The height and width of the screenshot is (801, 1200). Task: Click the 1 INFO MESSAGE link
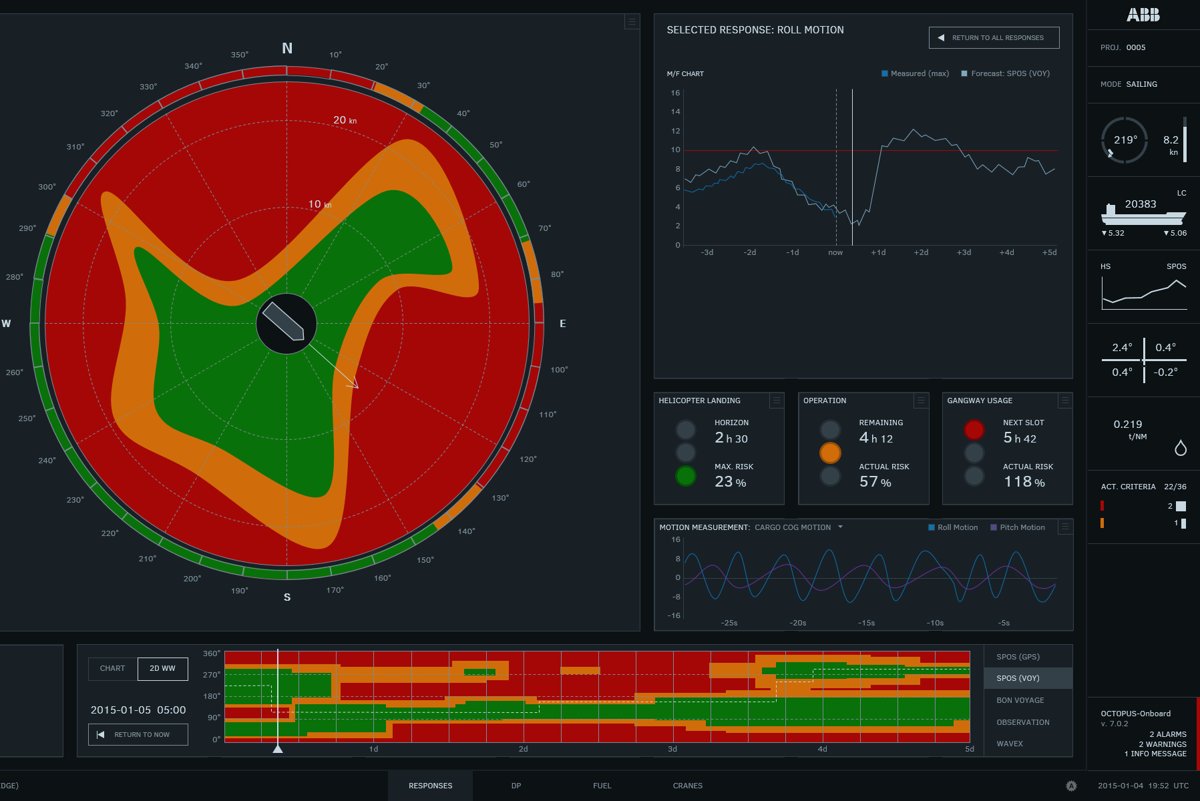[x=1156, y=754]
